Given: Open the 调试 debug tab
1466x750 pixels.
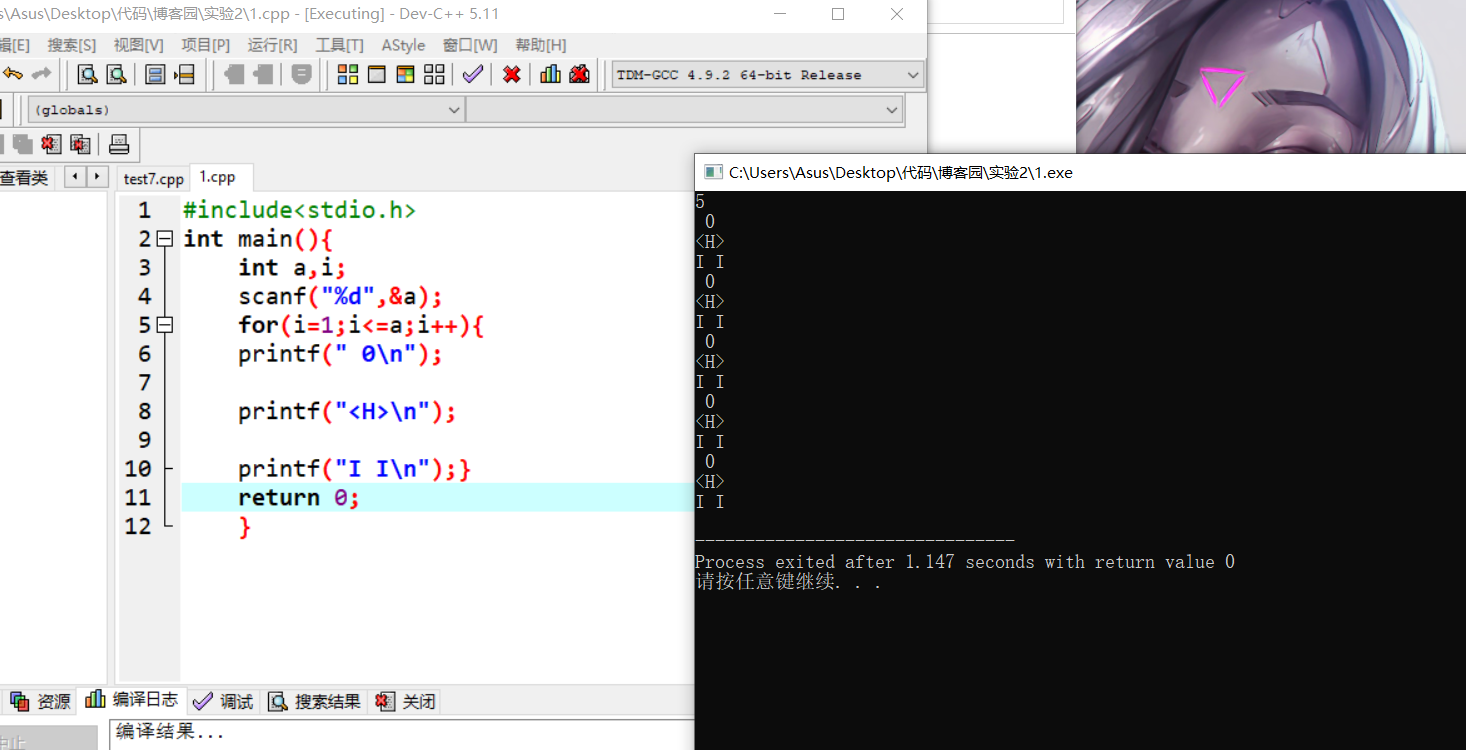Looking at the screenshot, I should [224, 702].
